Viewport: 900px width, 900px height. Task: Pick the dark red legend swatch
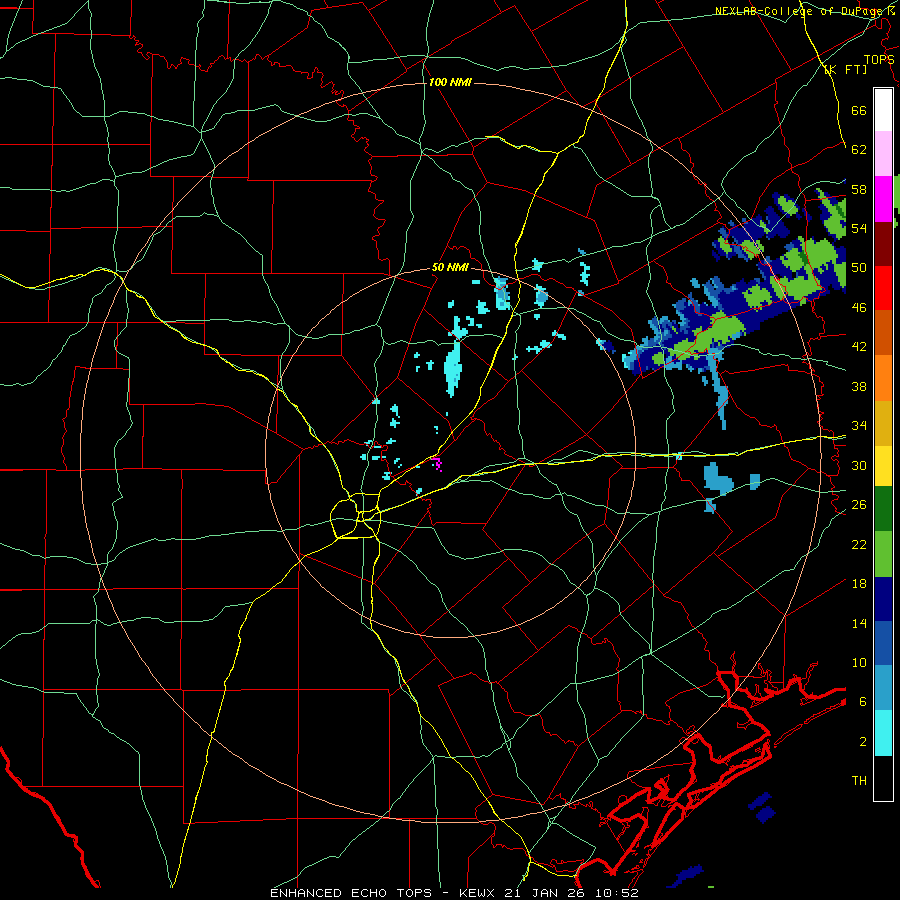(x=883, y=244)
